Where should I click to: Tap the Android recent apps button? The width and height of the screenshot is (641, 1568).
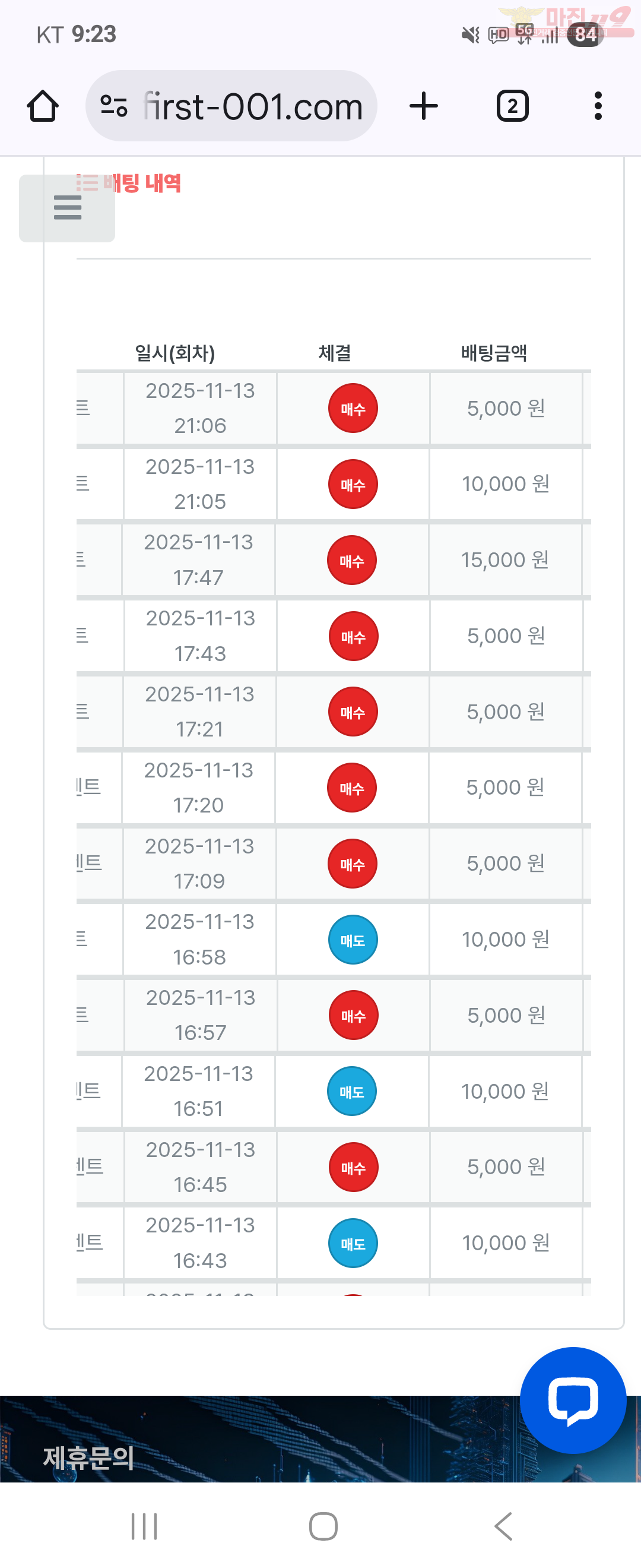click(x=144, y=1526)
